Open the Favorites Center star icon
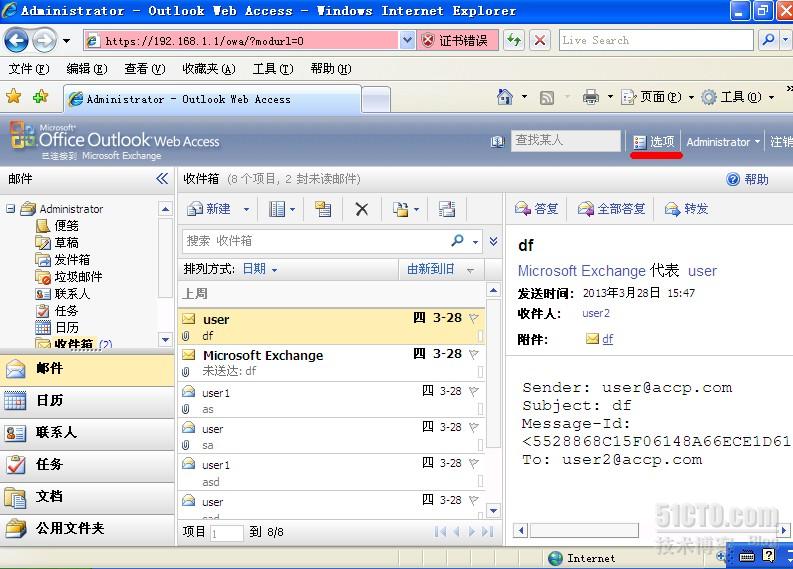 tap(14, 96)
